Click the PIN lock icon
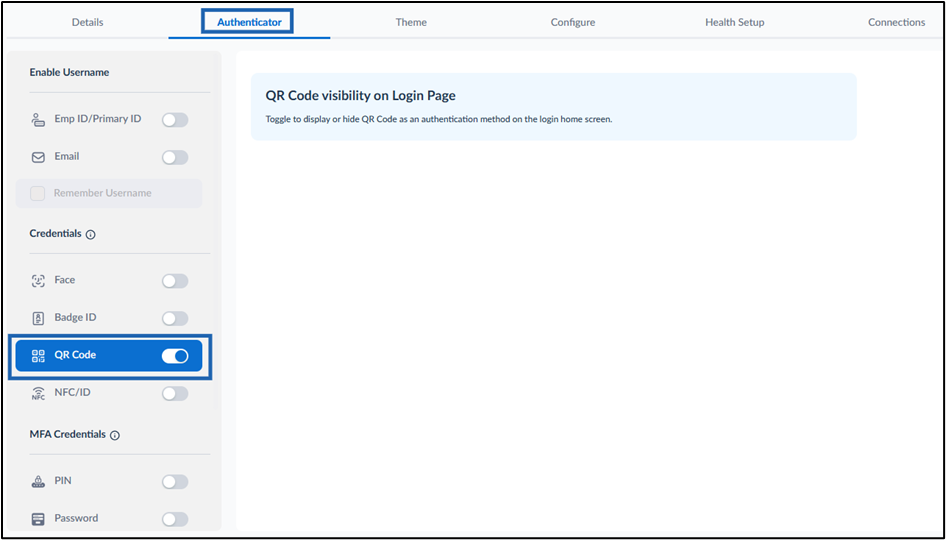This screenshot has width=946, height=540. tap(38, 481)
